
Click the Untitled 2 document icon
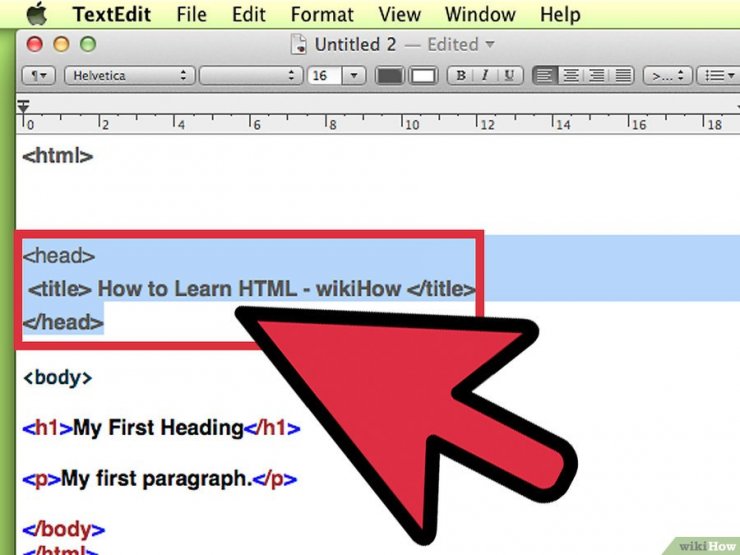pyautogui.click(x=299, y=44)
